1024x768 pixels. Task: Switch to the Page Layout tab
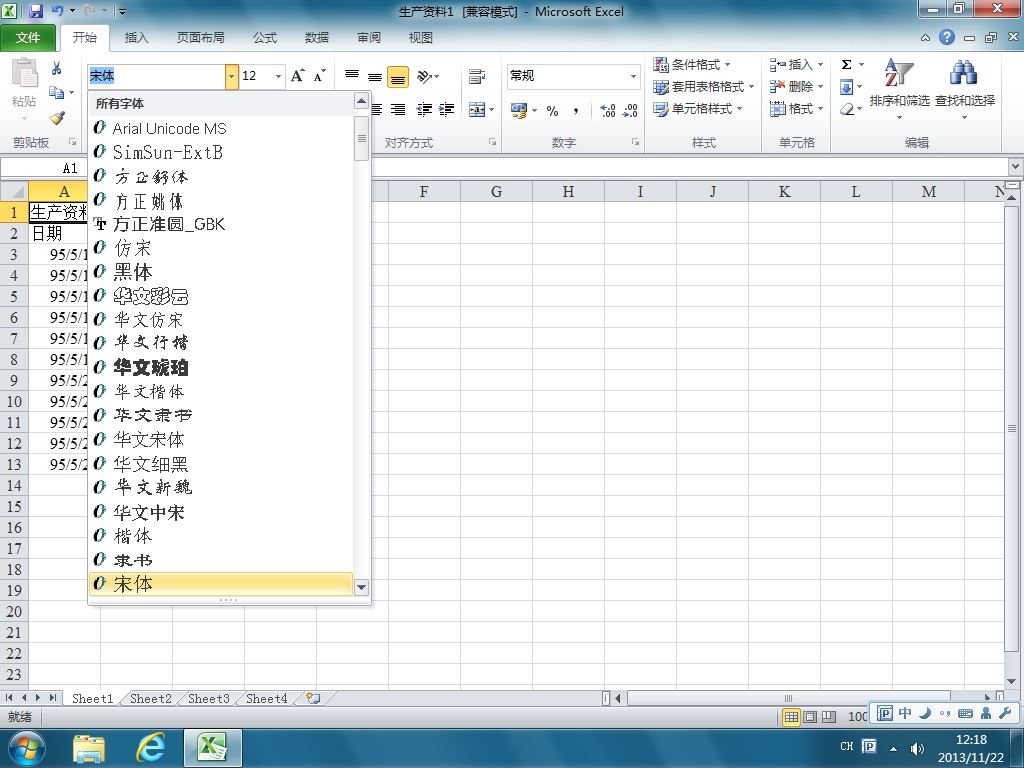point(200,38)
